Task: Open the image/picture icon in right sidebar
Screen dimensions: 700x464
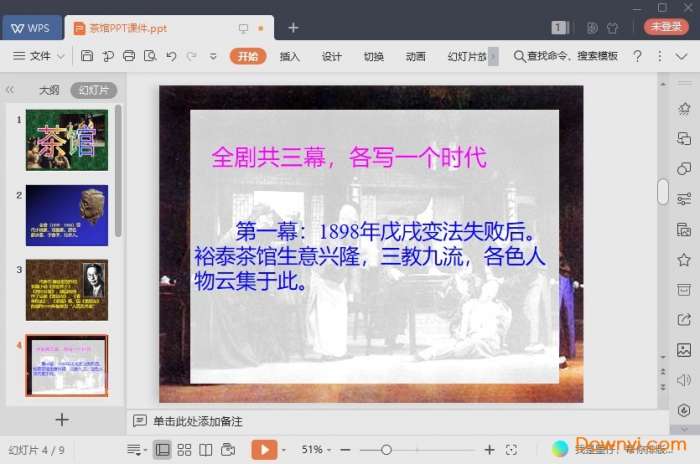Action: point(684,350)
